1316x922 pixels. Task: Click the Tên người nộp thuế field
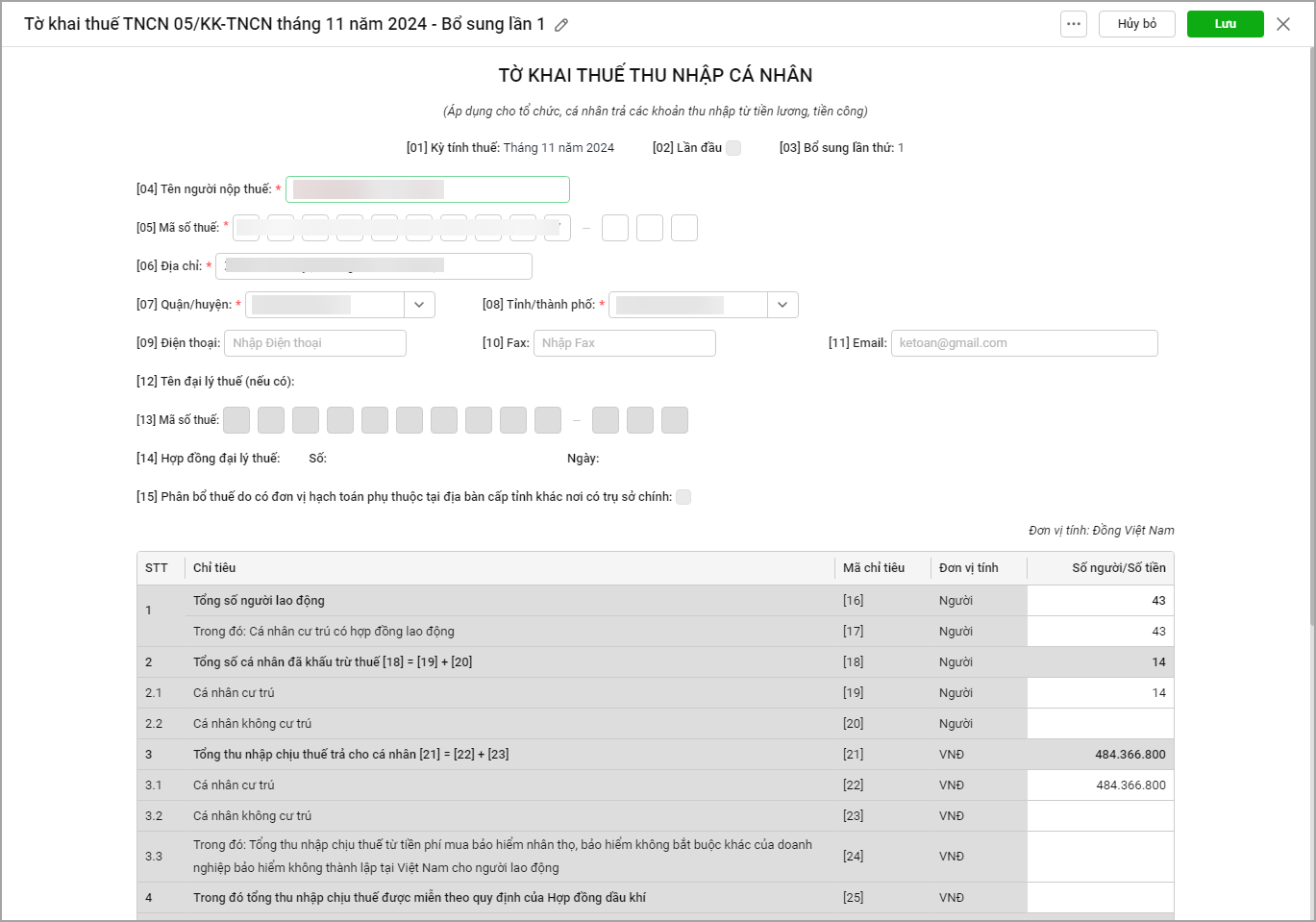pos(428,189)
